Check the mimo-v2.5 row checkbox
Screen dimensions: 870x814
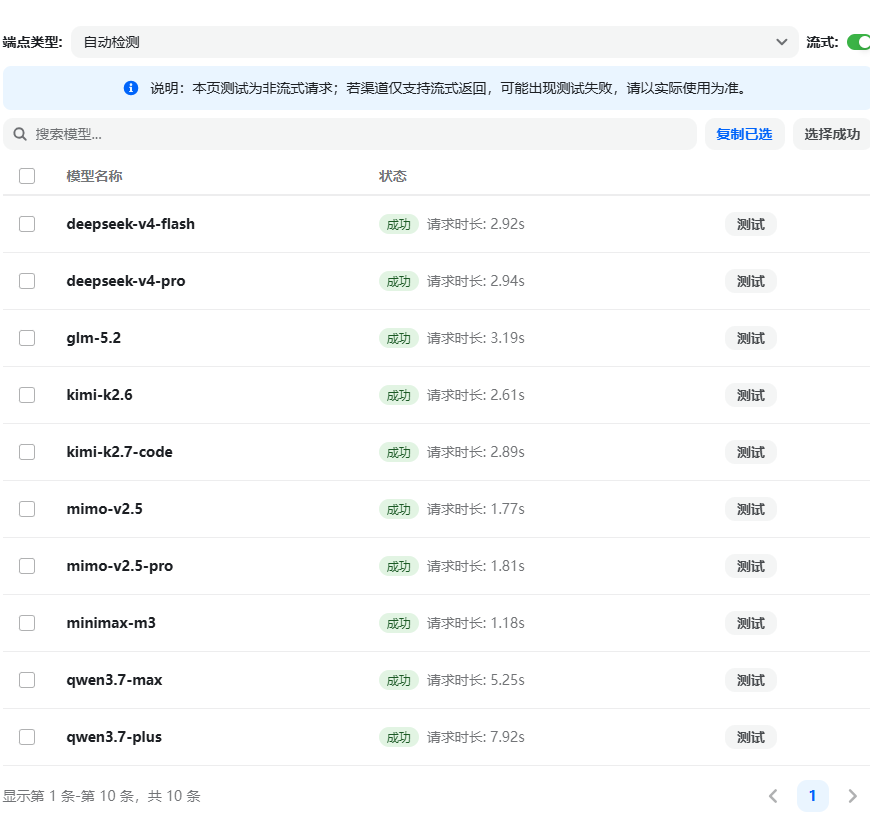[x=27, y=509]
